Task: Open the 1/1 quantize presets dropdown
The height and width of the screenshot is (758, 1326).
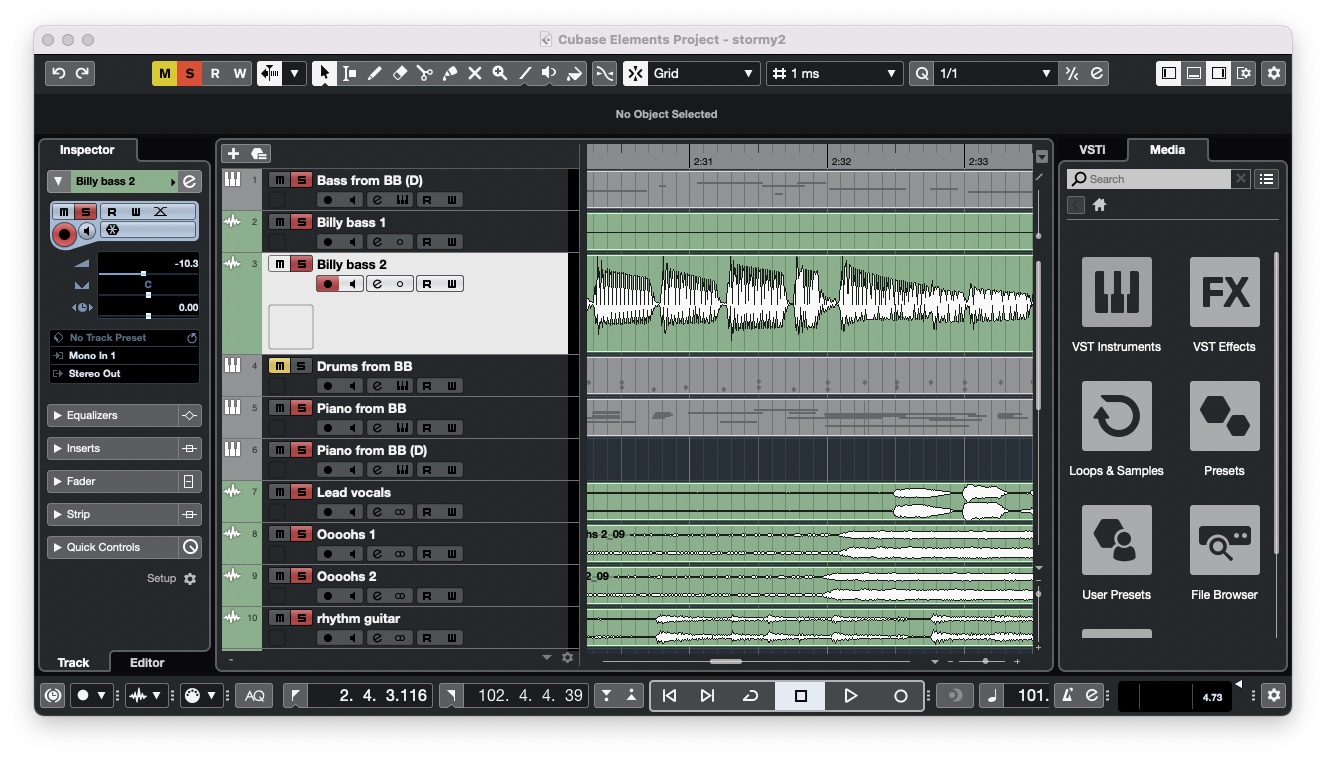Action: pos(995,74)
